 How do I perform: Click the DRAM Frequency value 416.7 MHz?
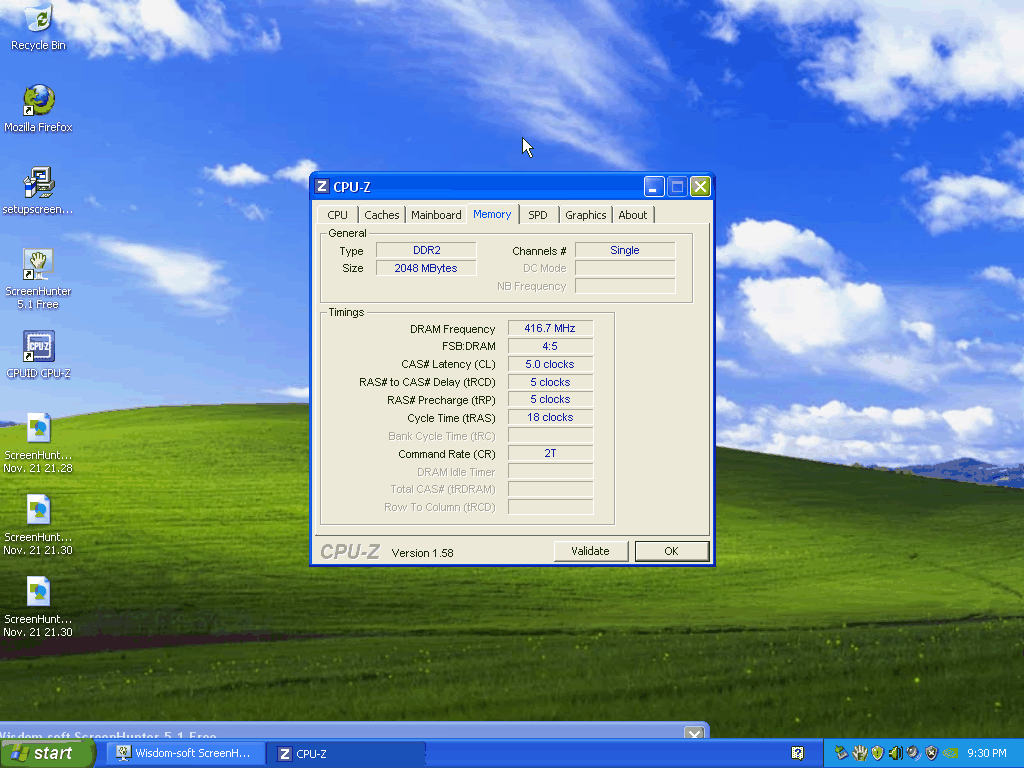[x=551, y=328]
